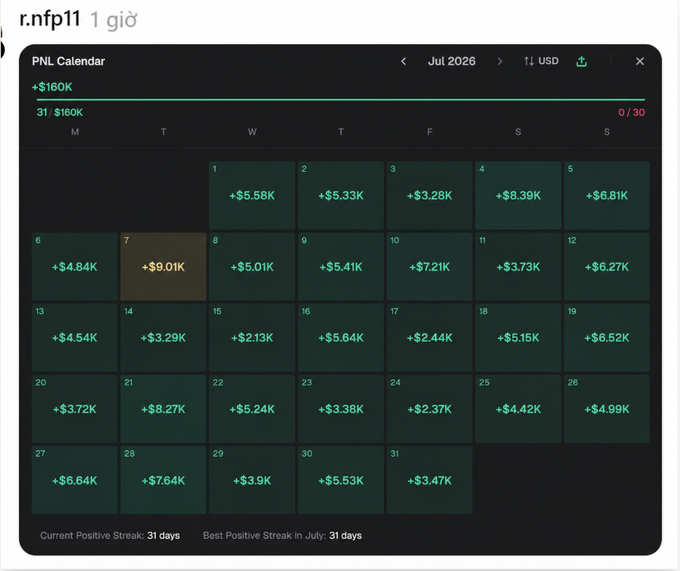Select July 11 cell showing +$3.73K
The image size is (680, 571).
click(x=518, y=266)
